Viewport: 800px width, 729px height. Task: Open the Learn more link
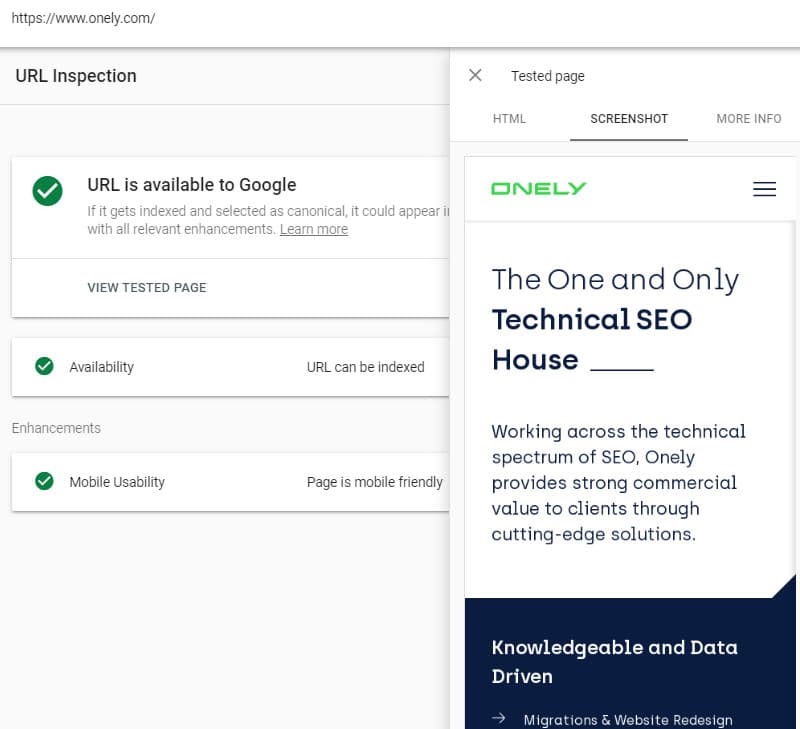(314, 229)
